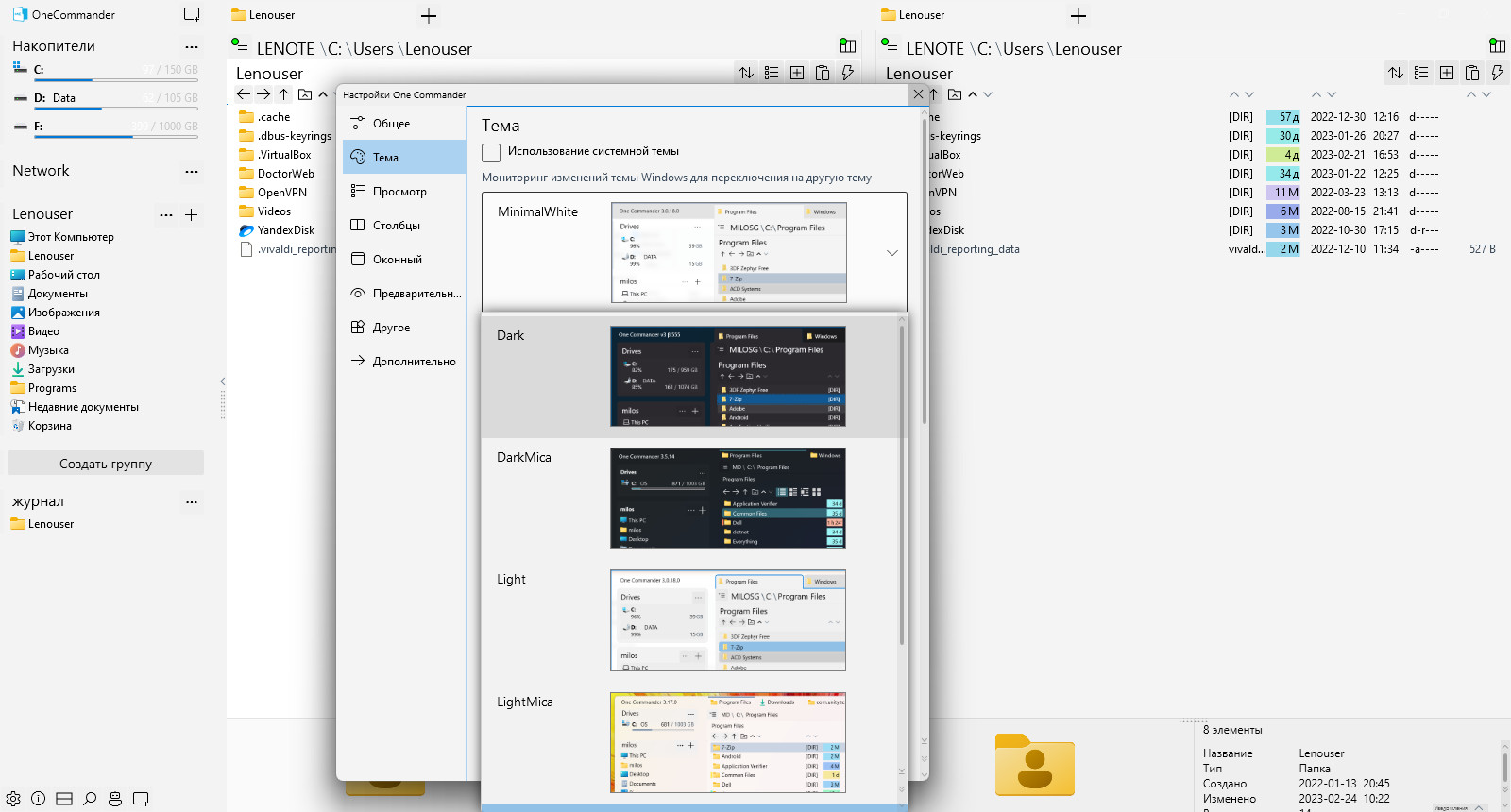Enable the system theme checkbox
Image resolution: width=1511 pixels, height=812 pixels.
[x=491, y=152]
